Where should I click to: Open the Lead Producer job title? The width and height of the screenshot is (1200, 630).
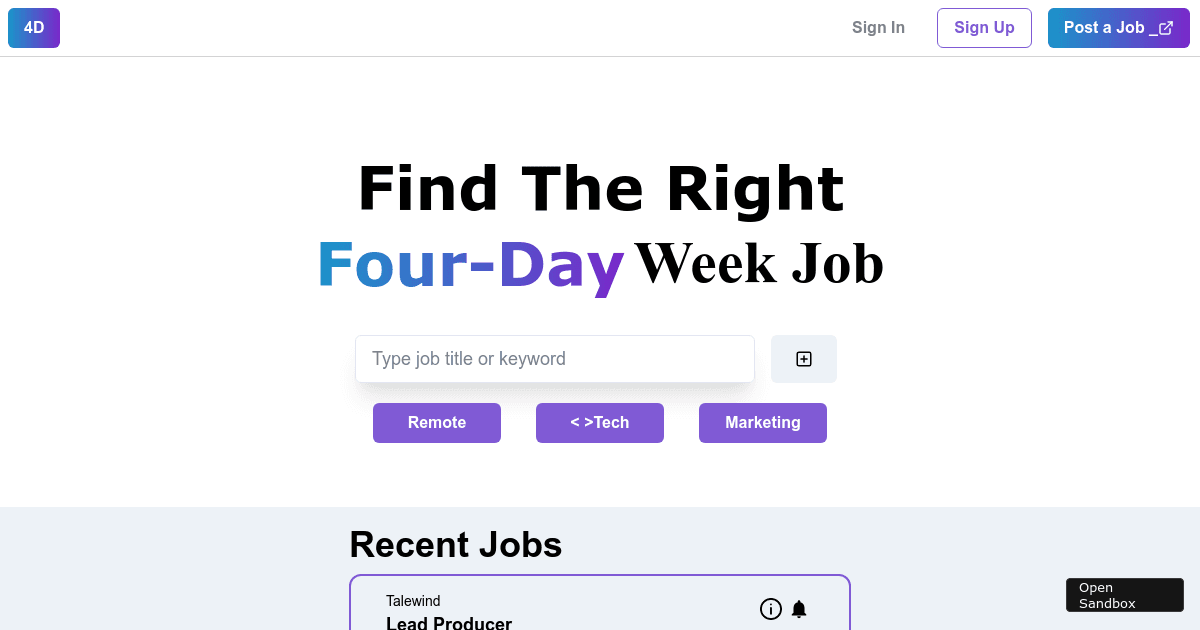(x=449, y=623)
